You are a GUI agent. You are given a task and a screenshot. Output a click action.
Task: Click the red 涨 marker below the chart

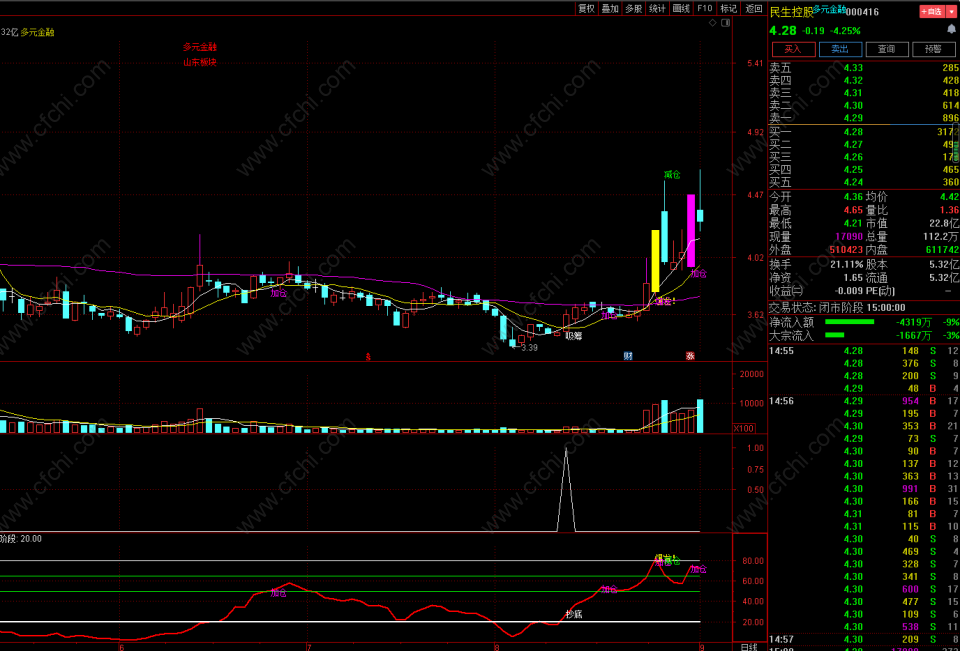pyautogui.click(x=690, y=356)
